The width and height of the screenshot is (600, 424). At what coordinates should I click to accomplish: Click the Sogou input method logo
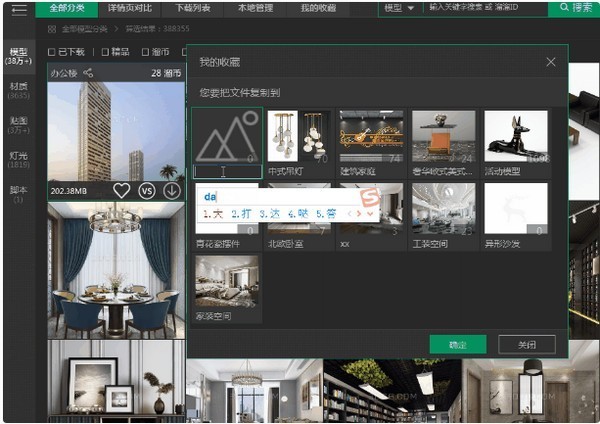(x=369, y=194)
